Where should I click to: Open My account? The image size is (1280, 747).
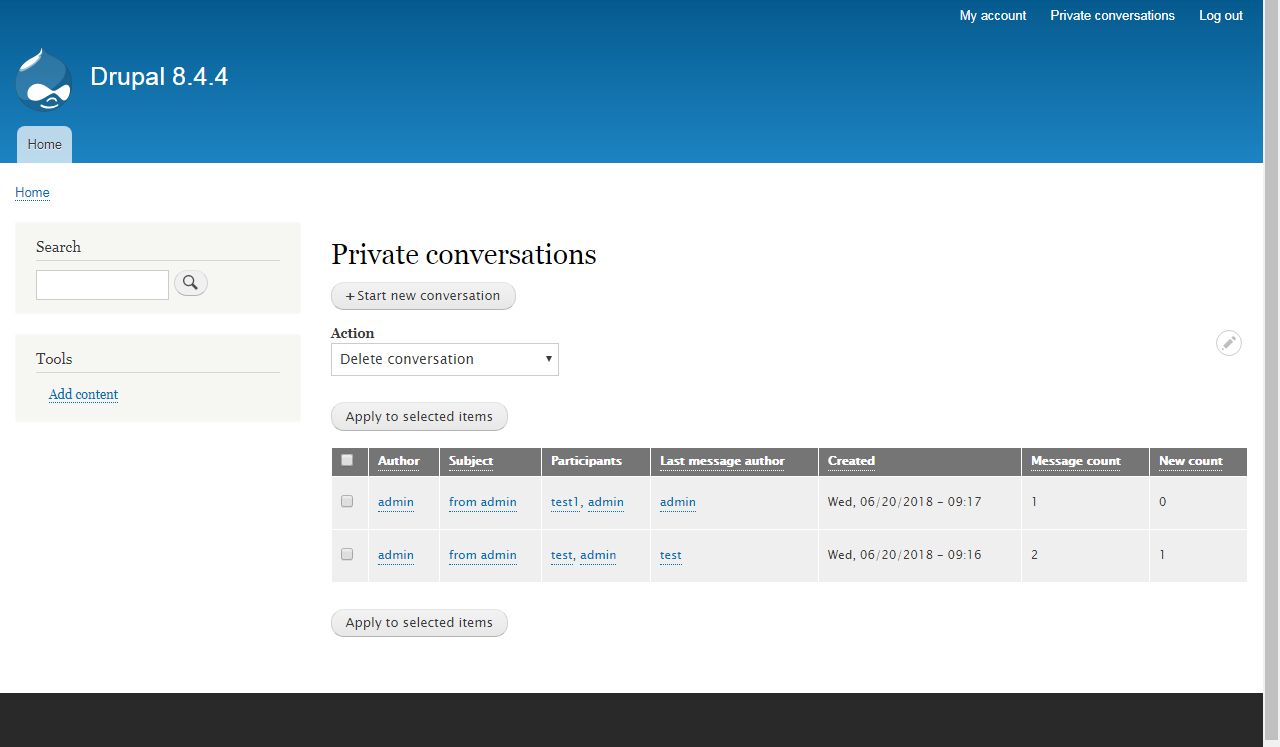pos(992,15)
